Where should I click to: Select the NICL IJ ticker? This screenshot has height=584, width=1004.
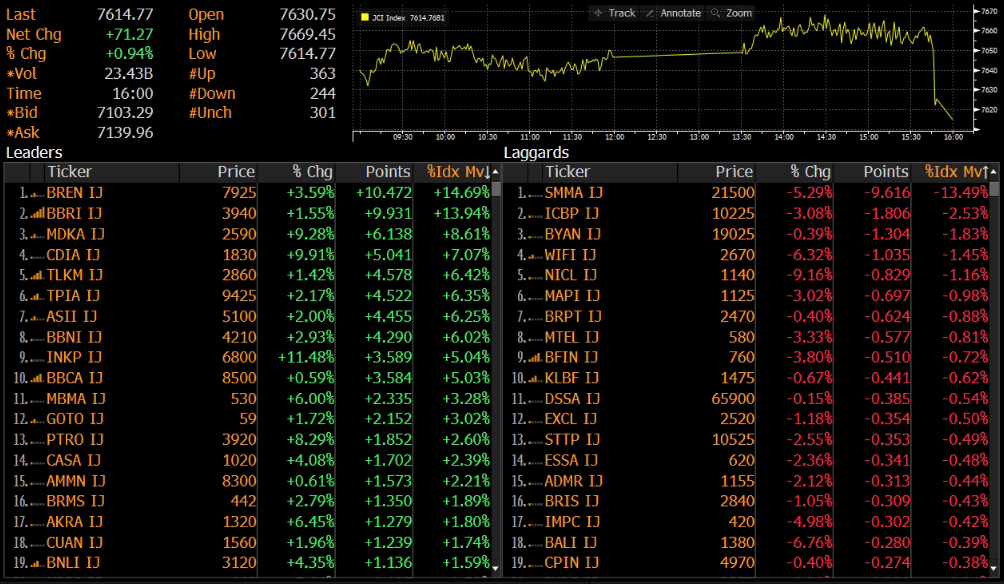(x=571, y=275)
